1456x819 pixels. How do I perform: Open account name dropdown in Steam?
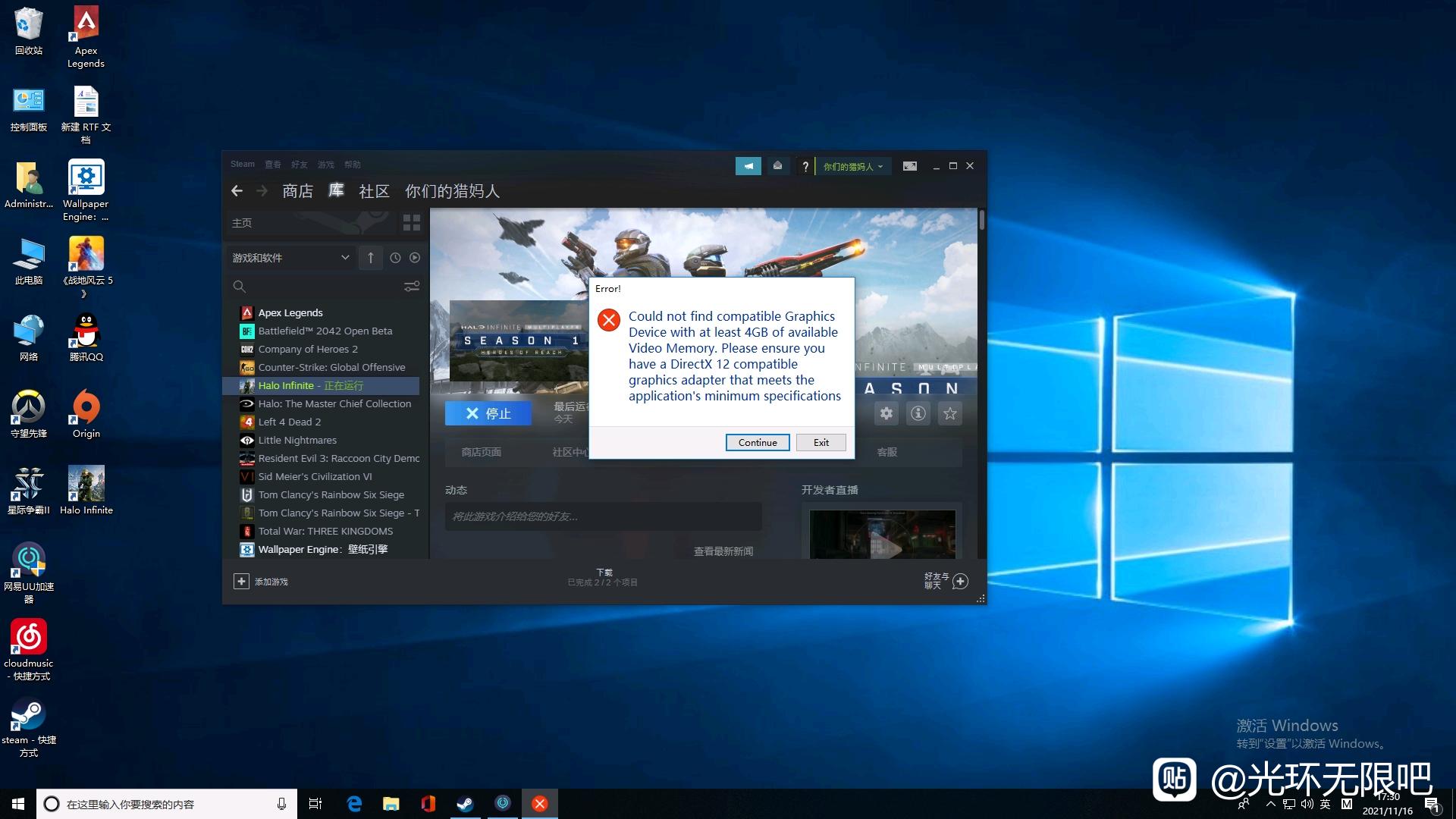[x=853, y=166]
